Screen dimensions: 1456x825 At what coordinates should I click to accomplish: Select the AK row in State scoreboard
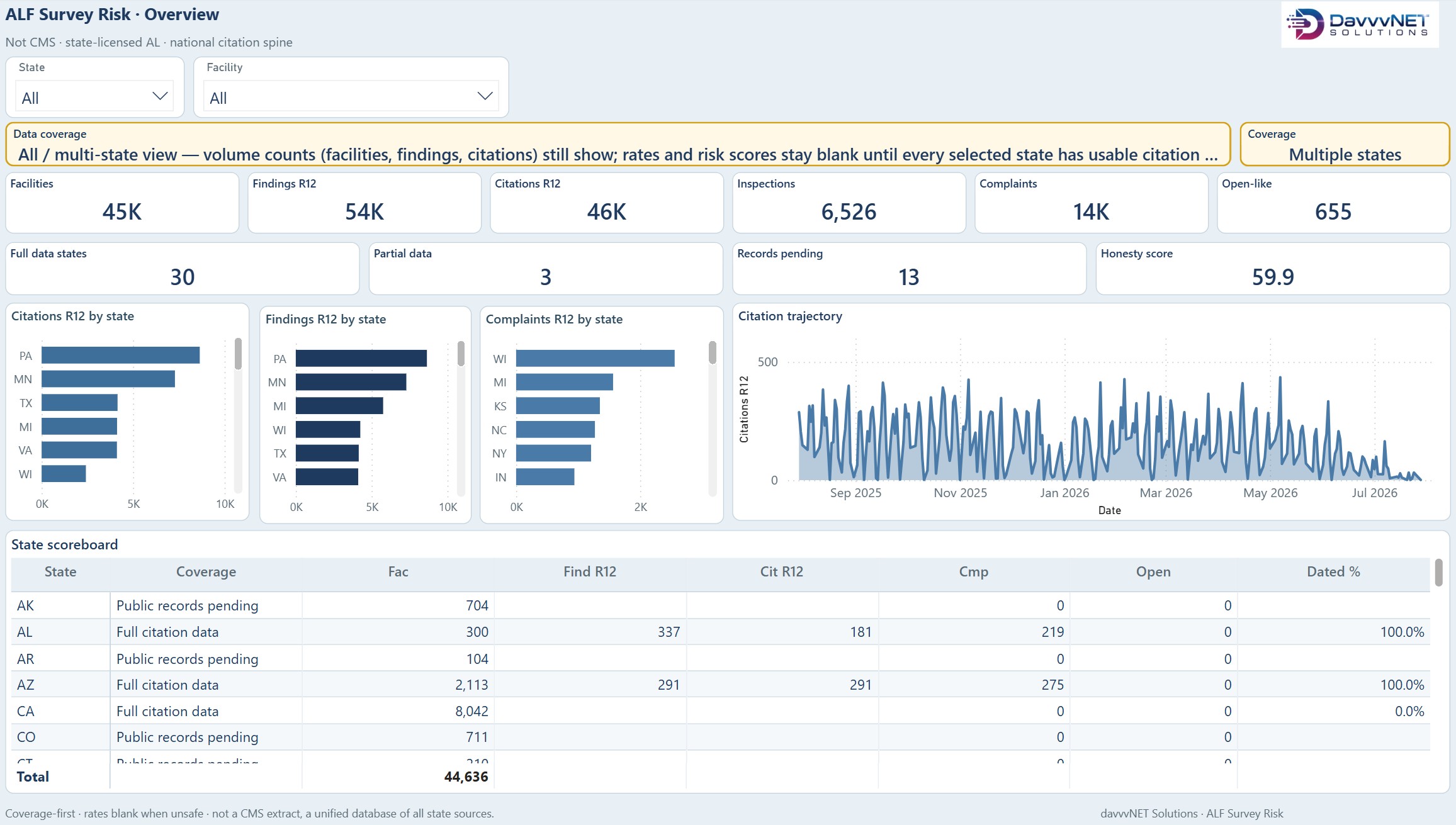pos(721,605)
